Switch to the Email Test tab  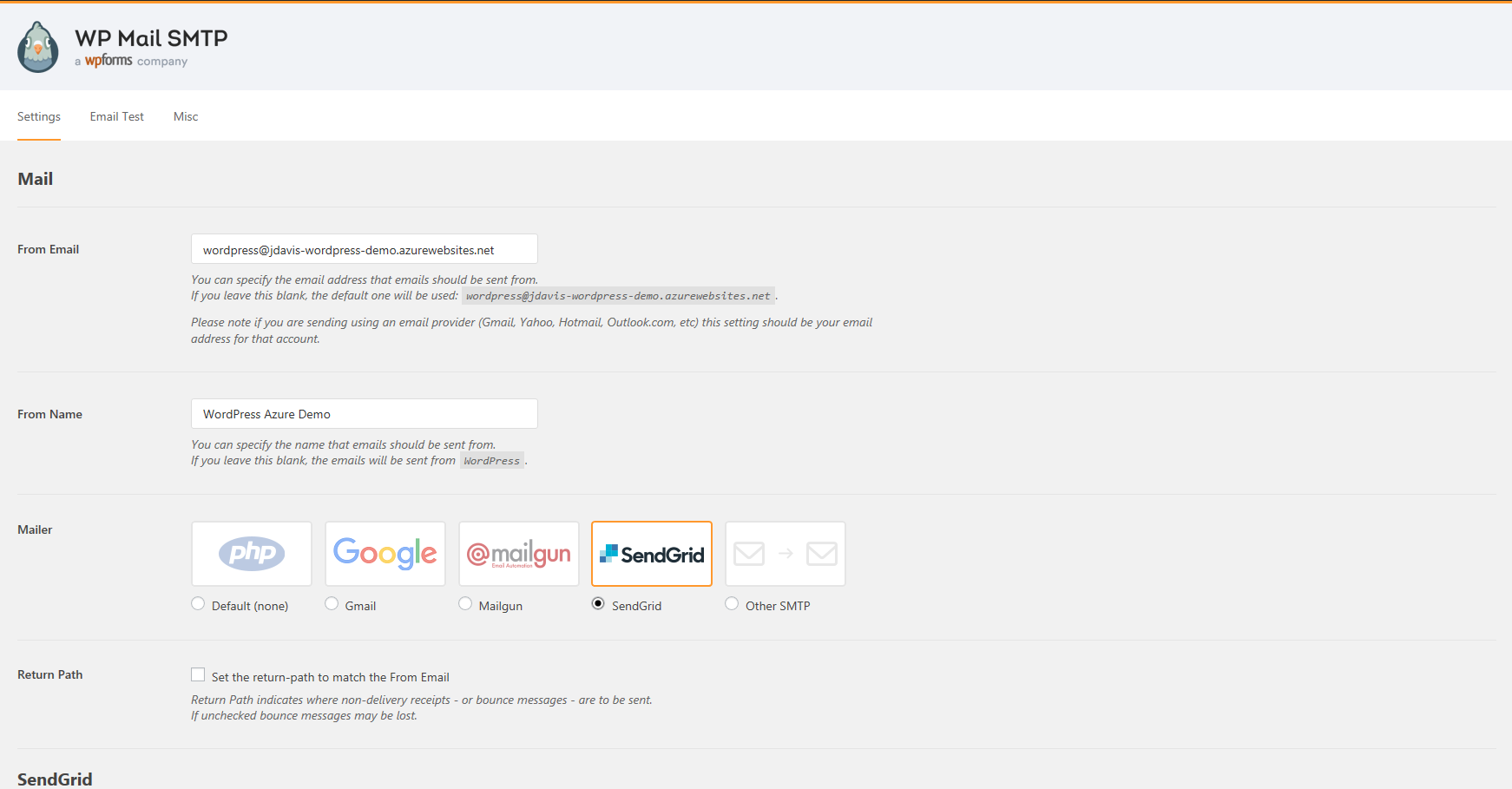click(x=117, y=116)
